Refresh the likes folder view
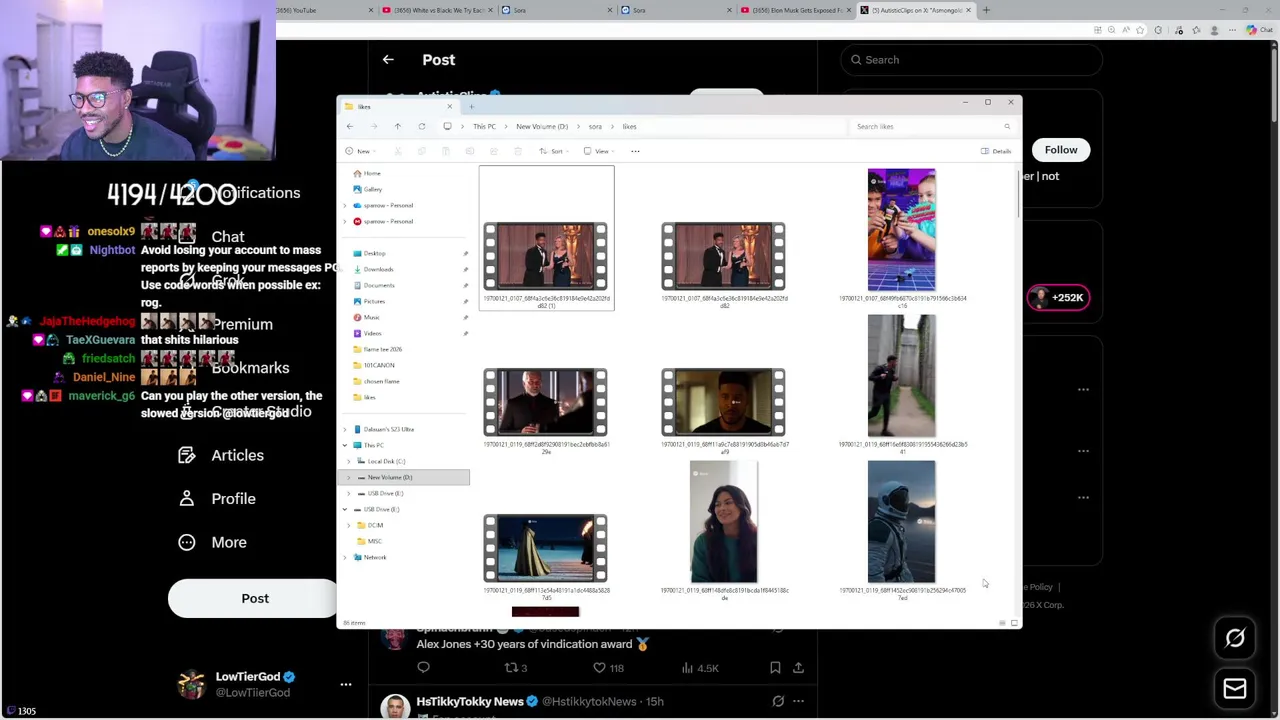The image size is (1280, 720). tap(421, 127)
